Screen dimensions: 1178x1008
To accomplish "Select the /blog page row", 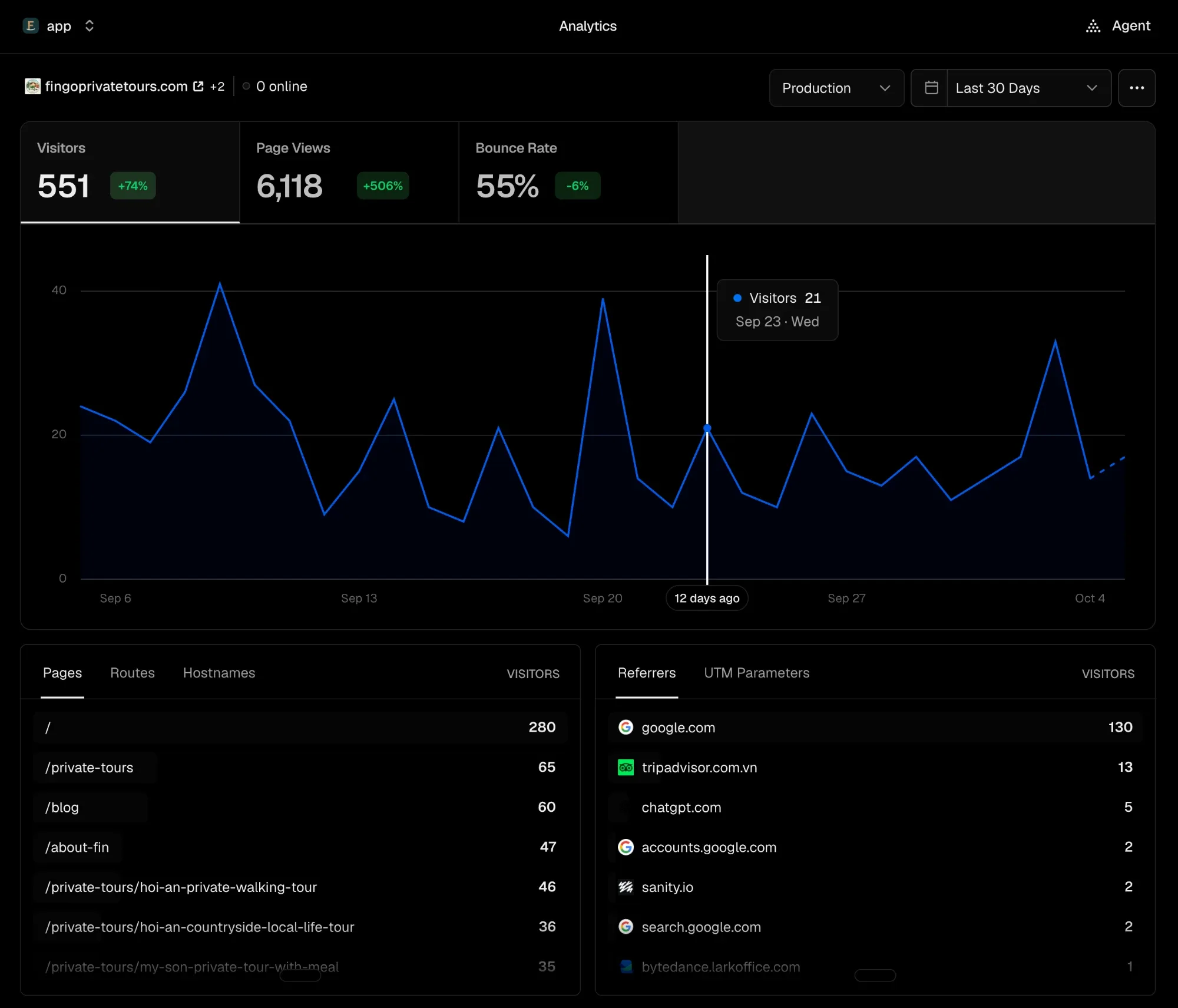I will pyautogui.click(x=300, y=807).
